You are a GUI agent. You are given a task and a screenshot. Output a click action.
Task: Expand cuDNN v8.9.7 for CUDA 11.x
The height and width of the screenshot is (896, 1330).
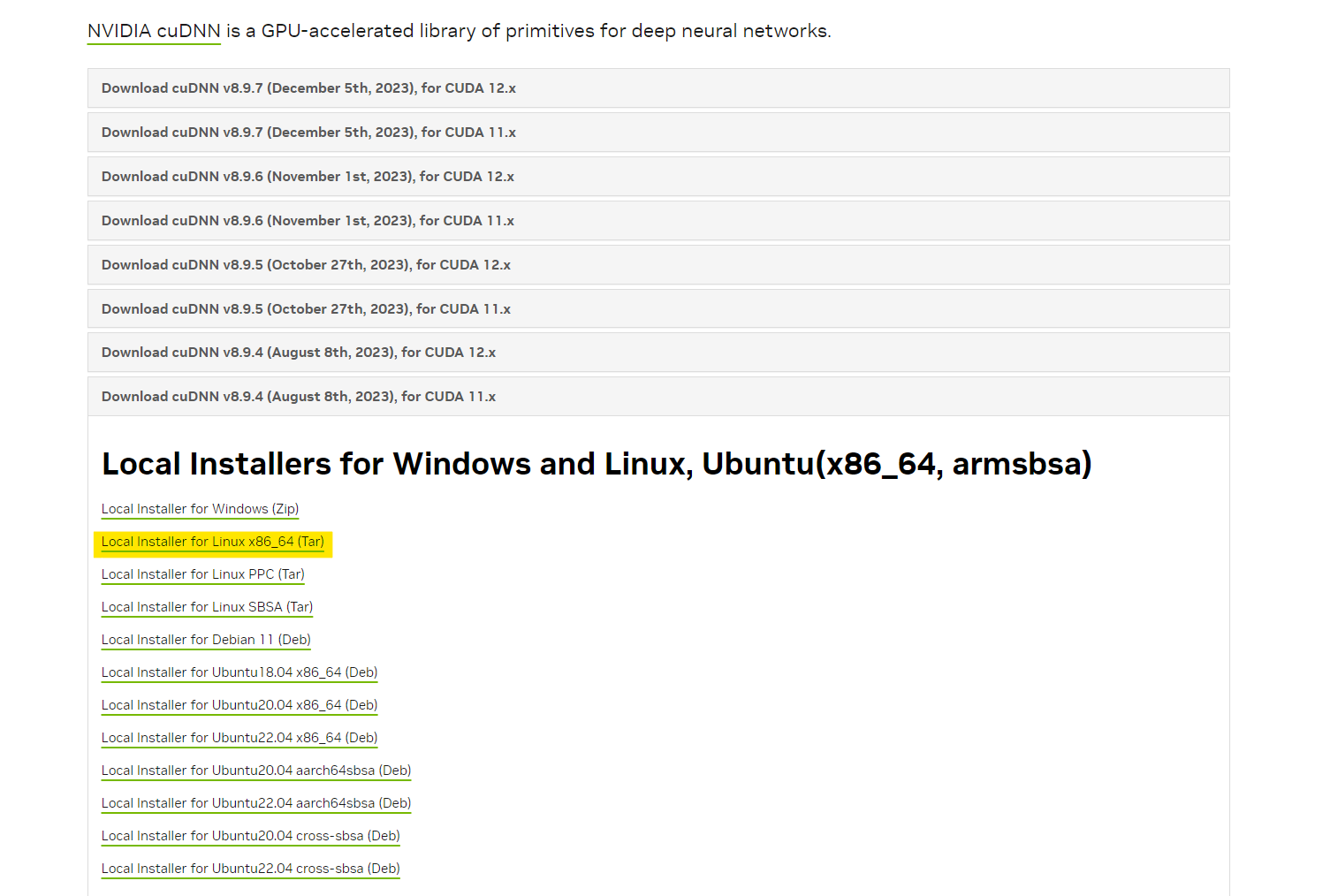(x=658, y=133)
